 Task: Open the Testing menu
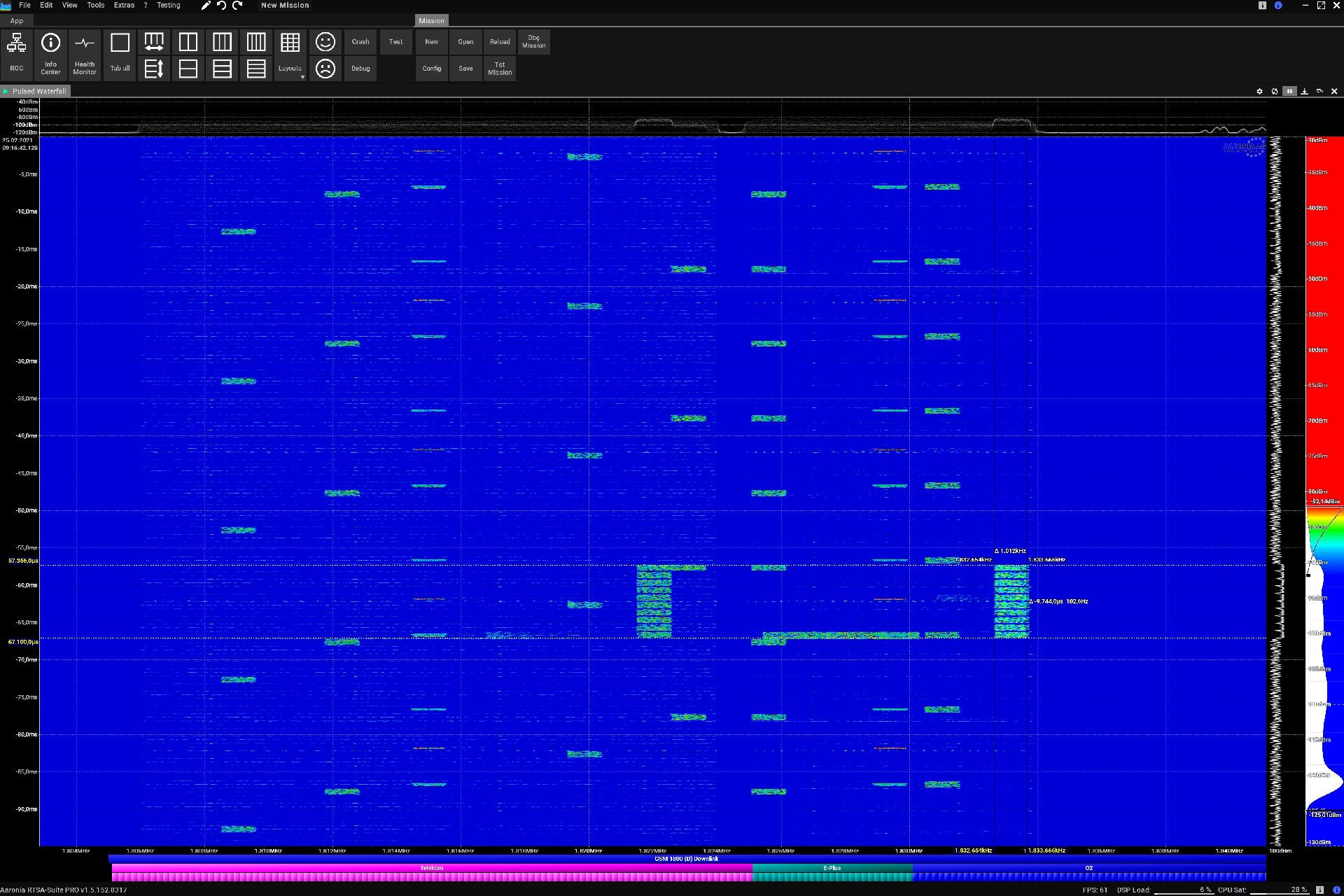coord(168,5)
